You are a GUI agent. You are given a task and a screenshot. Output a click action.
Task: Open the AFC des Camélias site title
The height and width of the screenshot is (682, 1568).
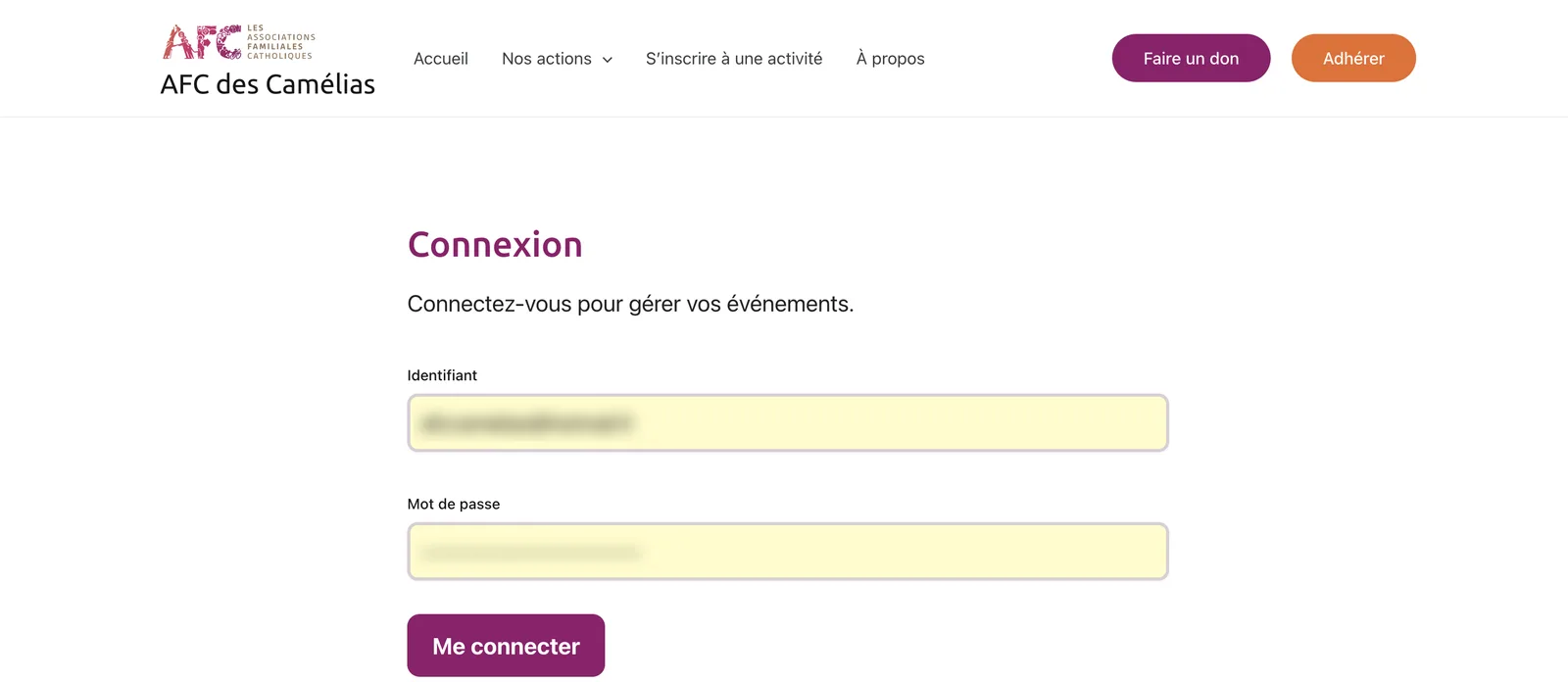point(268,84)
